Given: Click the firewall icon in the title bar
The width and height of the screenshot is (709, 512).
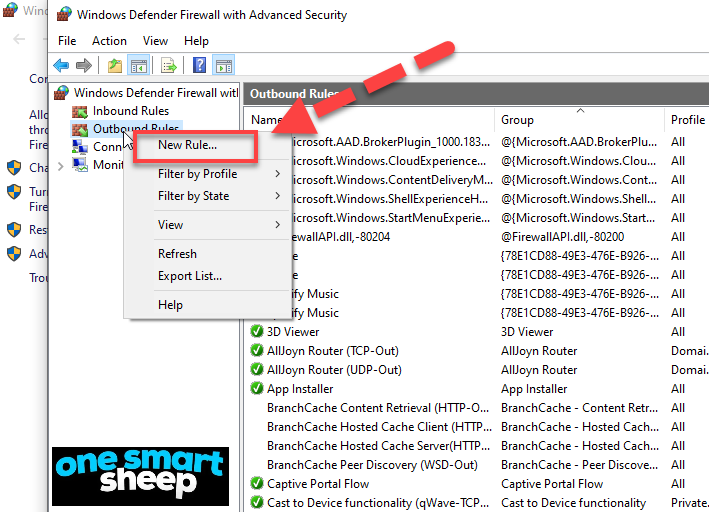Looking at the screenshot, I should click(64, 14).
